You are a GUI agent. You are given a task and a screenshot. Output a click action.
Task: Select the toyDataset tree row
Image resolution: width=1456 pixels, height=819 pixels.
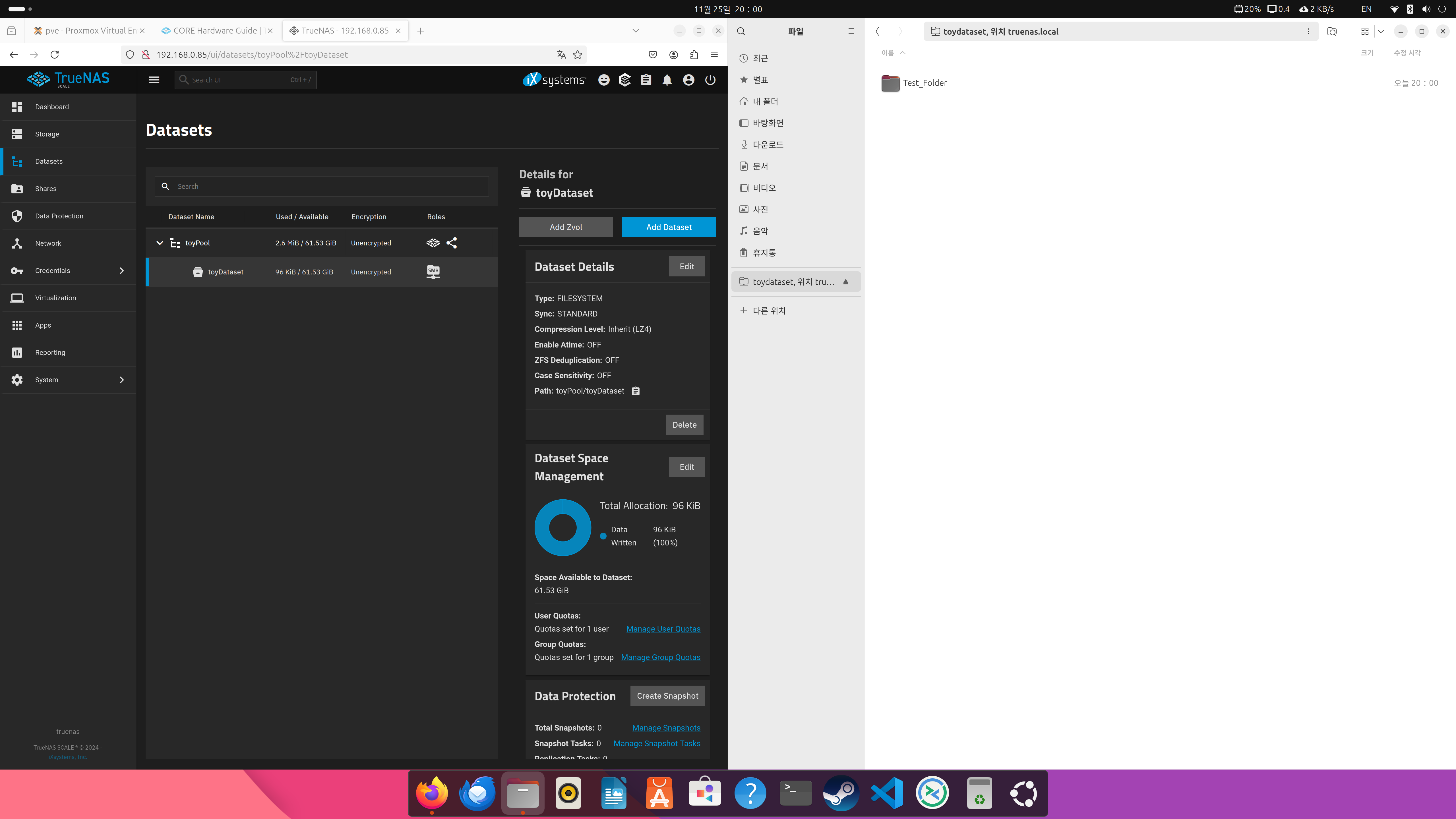point(322,272)
